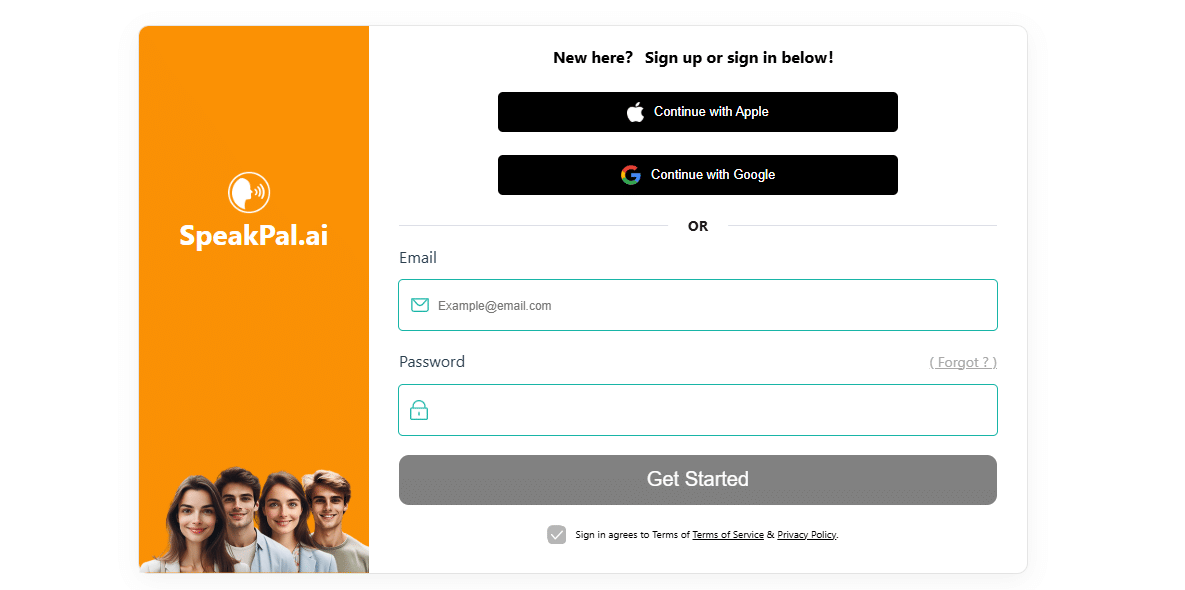Click the Apple logo icon
The image size is (1185, 590).
pyautogui.click(x=635, y=112)
